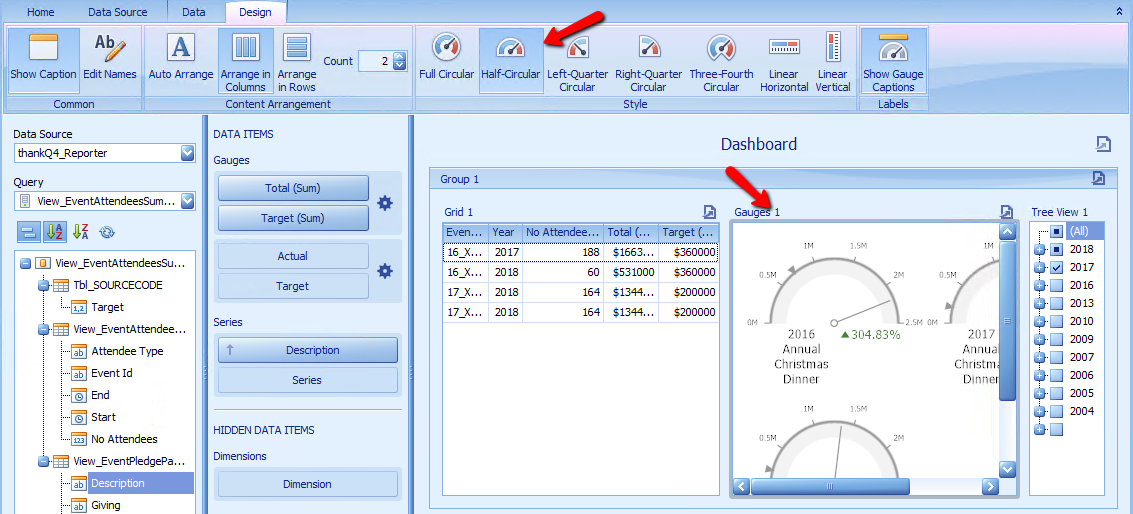
Task: Select Arrange in Rows
Action: pyautogui.click(x=297, y=61)
